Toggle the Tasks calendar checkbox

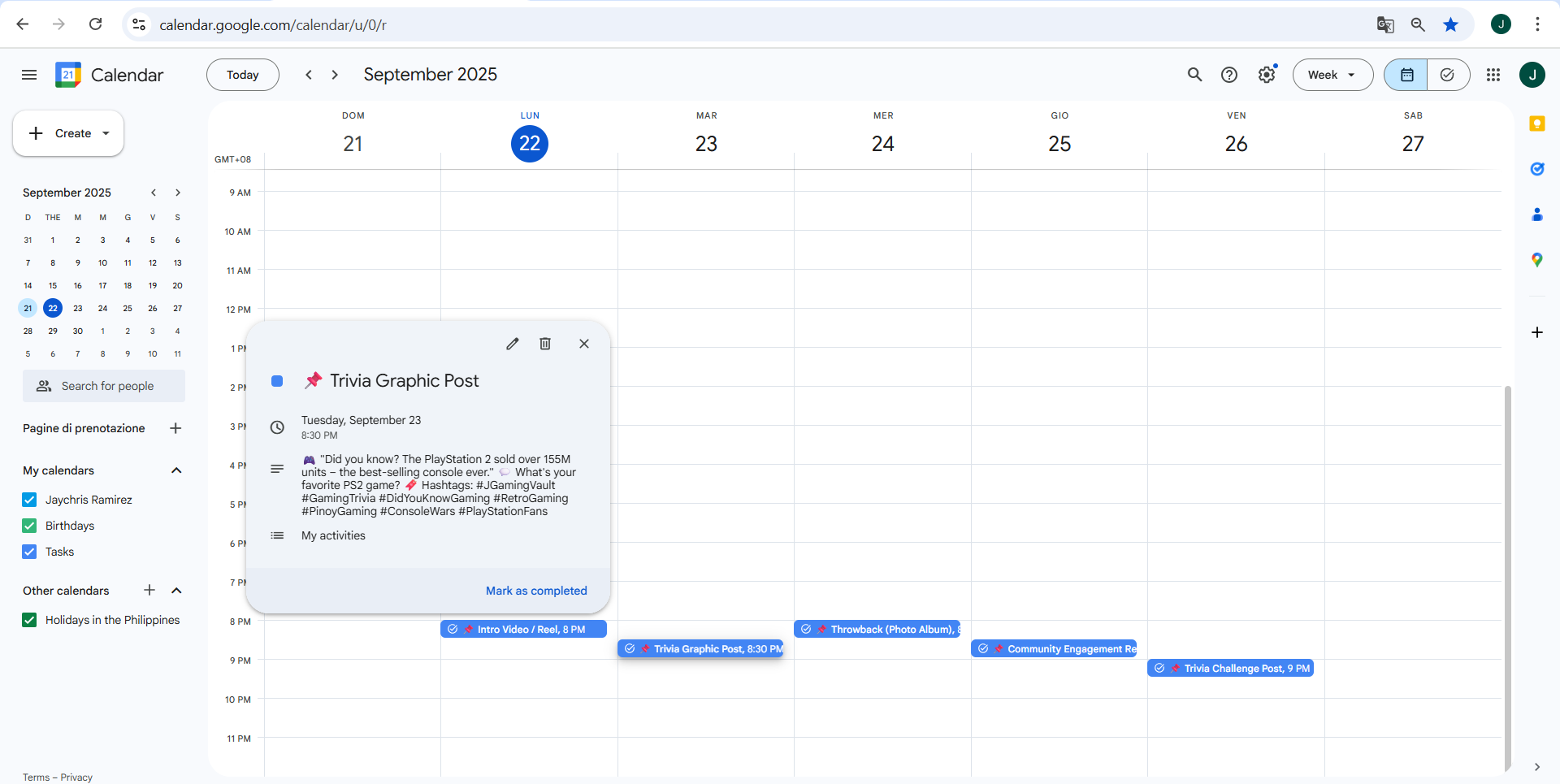pyautogui.click(x=30, y=552)
